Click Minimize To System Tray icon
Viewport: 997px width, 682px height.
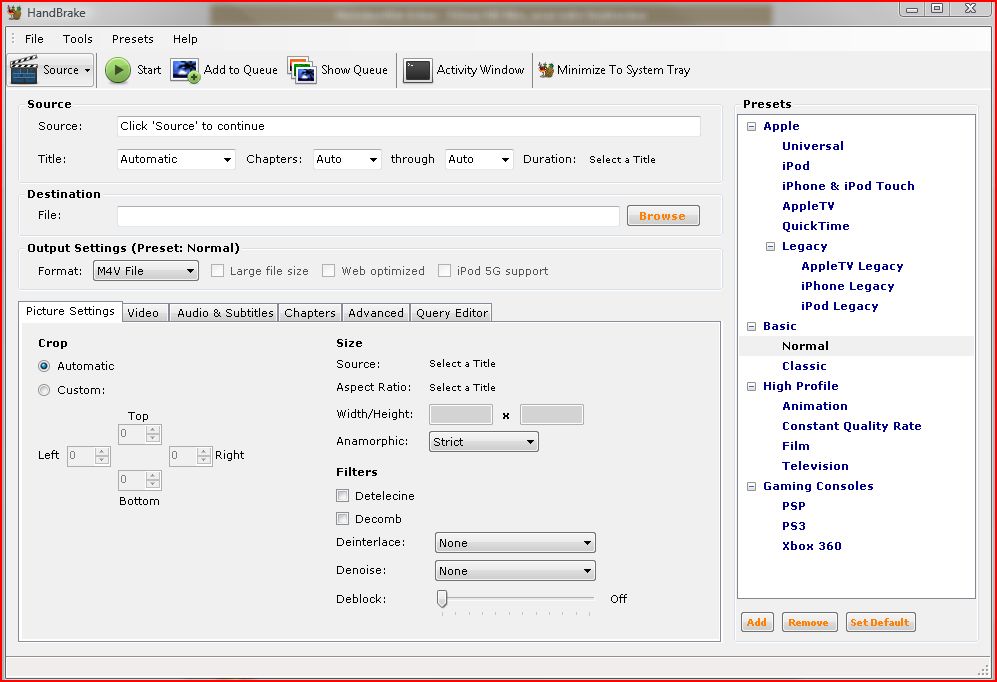(x=546, y=70)
